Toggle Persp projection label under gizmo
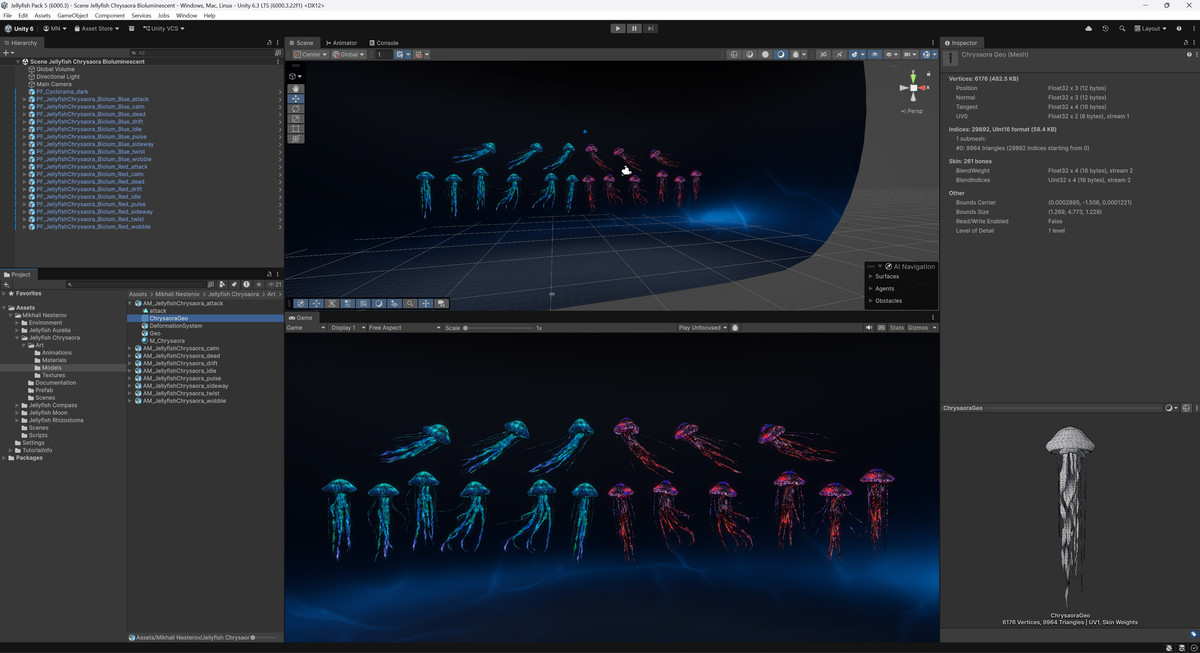This screenshot has width=1200, height=653. (x=912, y=111)
